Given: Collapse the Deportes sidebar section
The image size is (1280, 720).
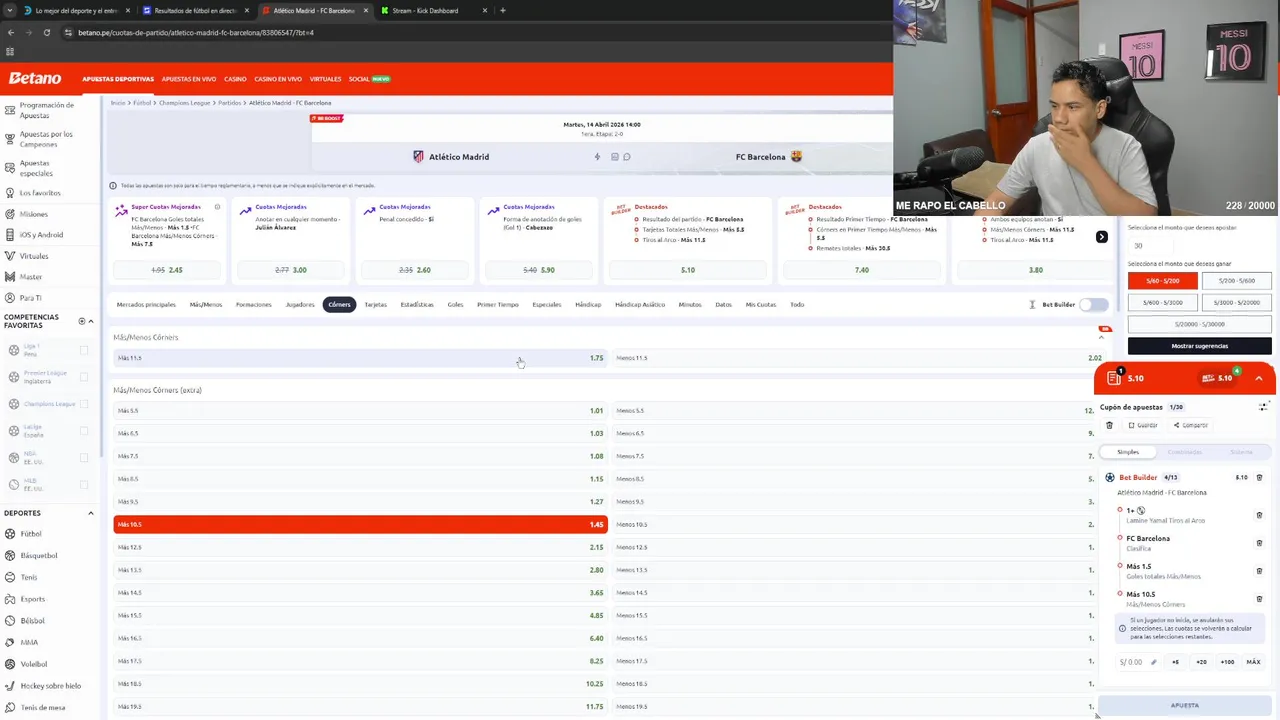Looking at the screenshot, I should (x=91, y=513).
